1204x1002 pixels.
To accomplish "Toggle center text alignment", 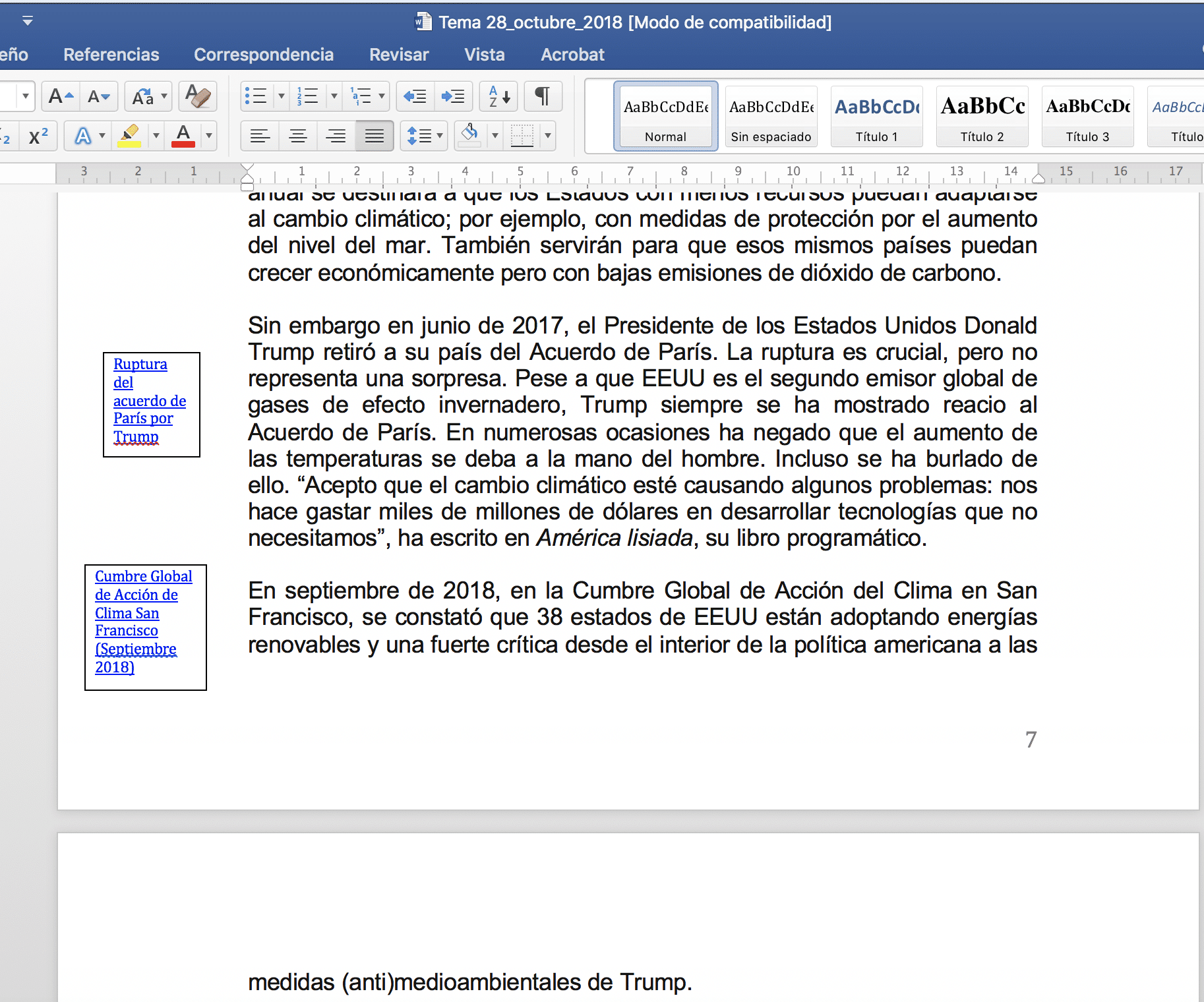I will (298, 136).
